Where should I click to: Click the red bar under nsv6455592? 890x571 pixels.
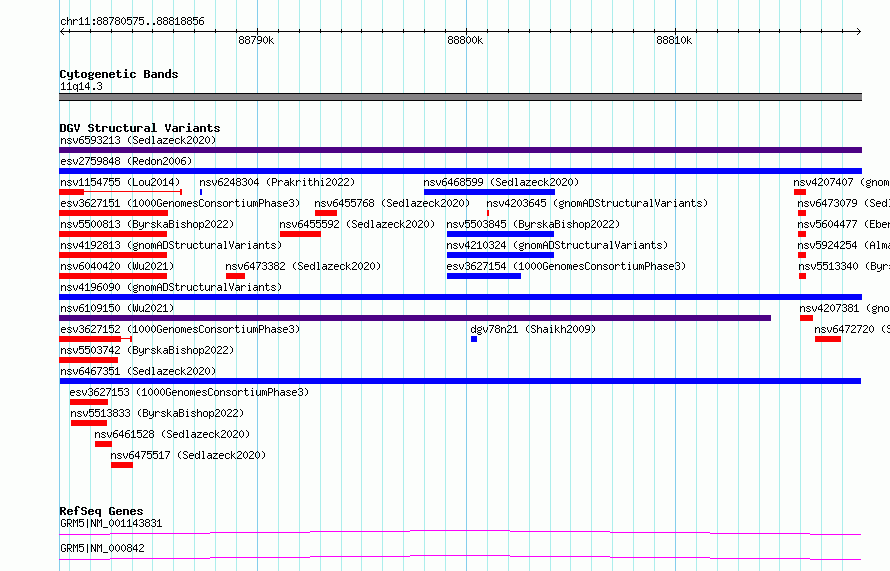(x=300, y=234)
